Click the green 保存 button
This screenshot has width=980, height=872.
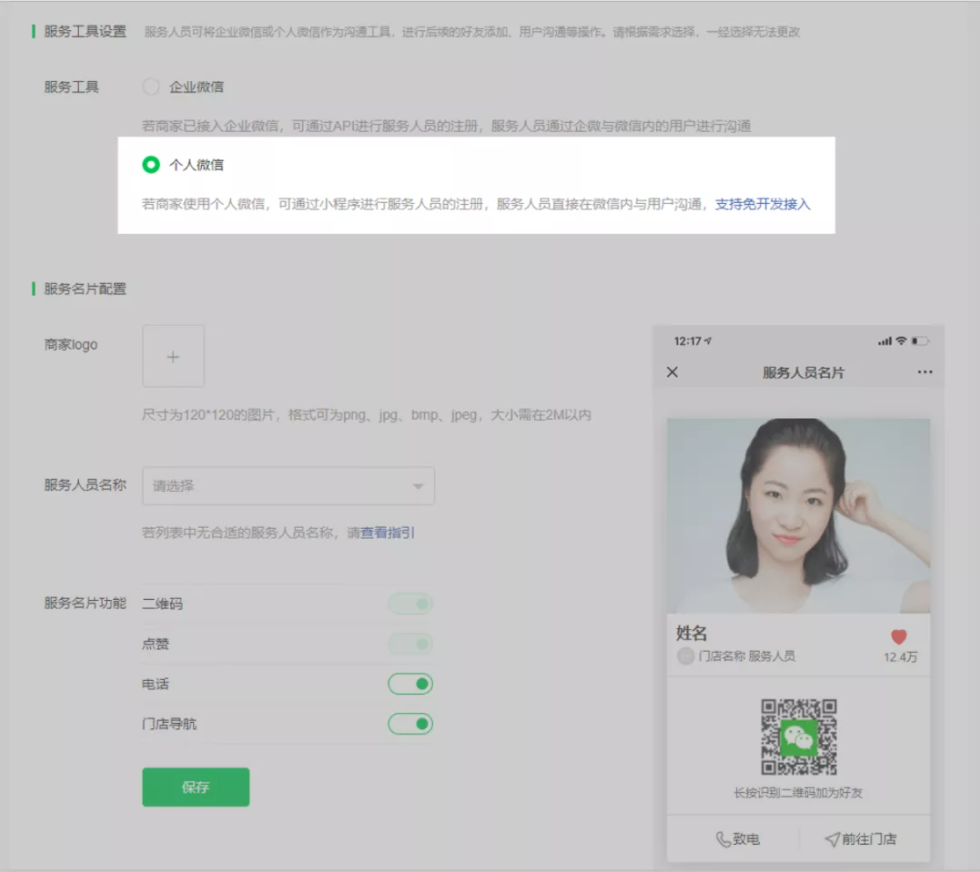[196, 787]
